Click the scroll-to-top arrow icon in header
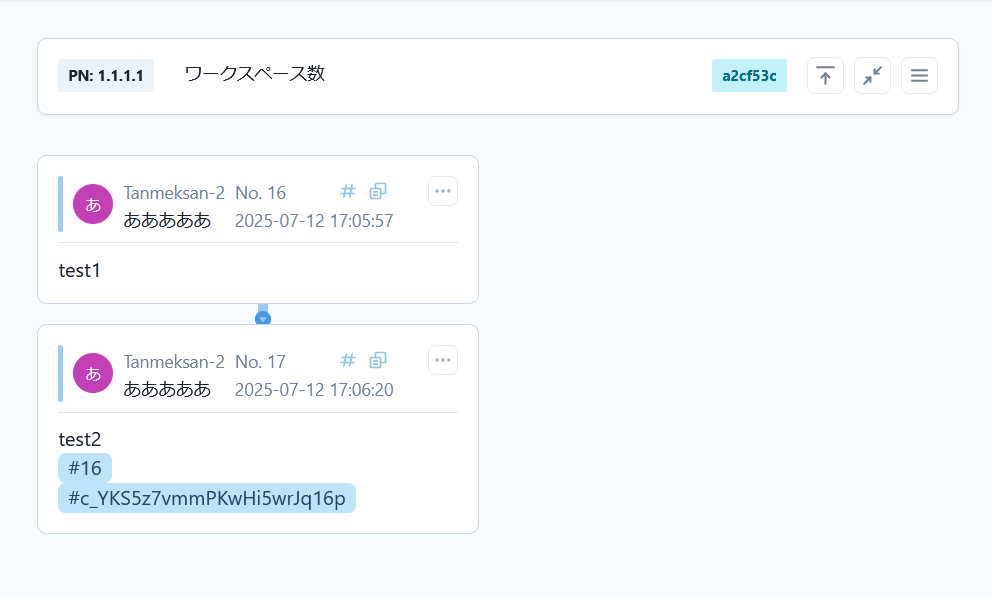 (825, 75)
